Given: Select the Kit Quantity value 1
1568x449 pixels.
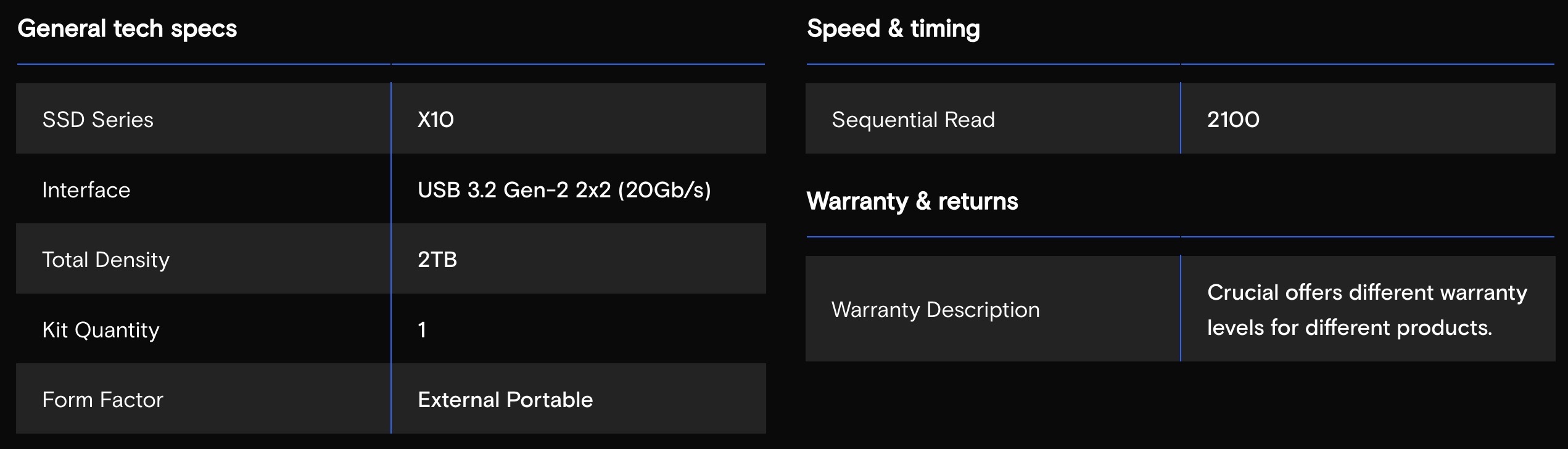Looking at the screenshot, I should click(422, 330).
